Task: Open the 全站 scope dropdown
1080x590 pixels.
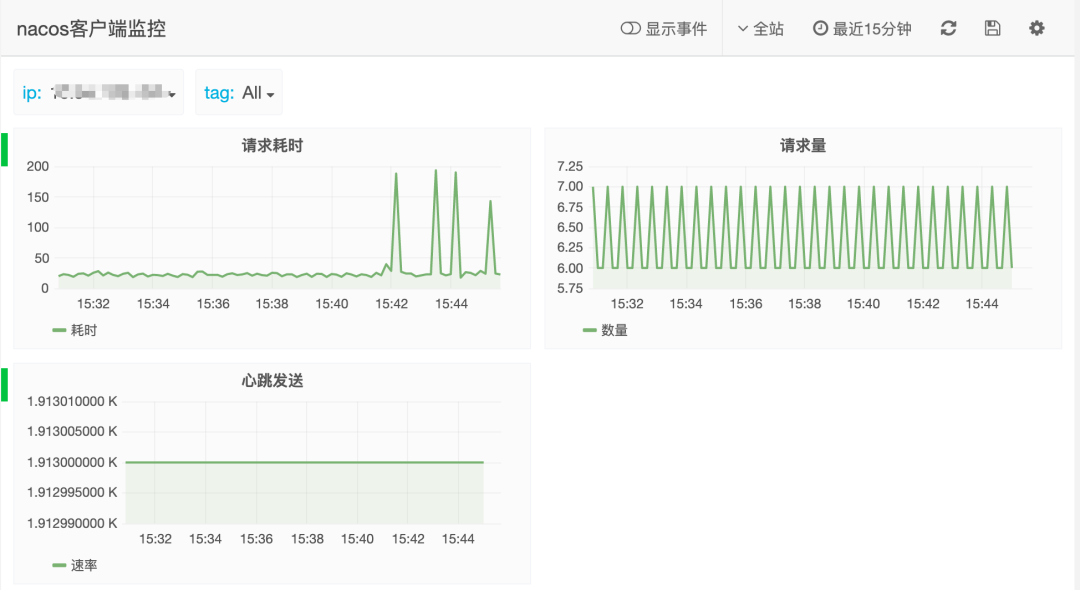Action: pyautogui.click(x=761, y=29)
